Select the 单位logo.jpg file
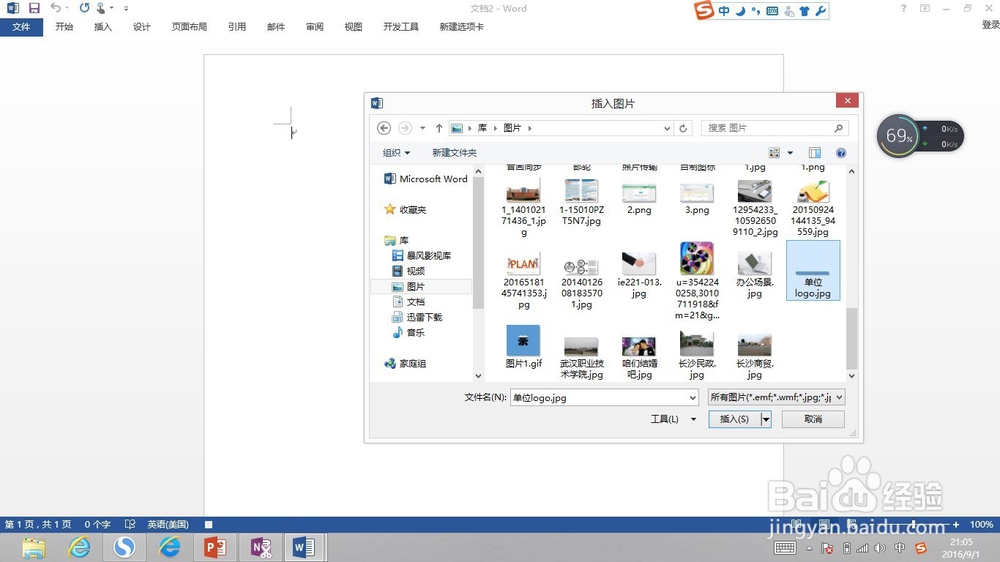Image resolution: width=1000 pixels, height=562 pixels. coord(813,270)
